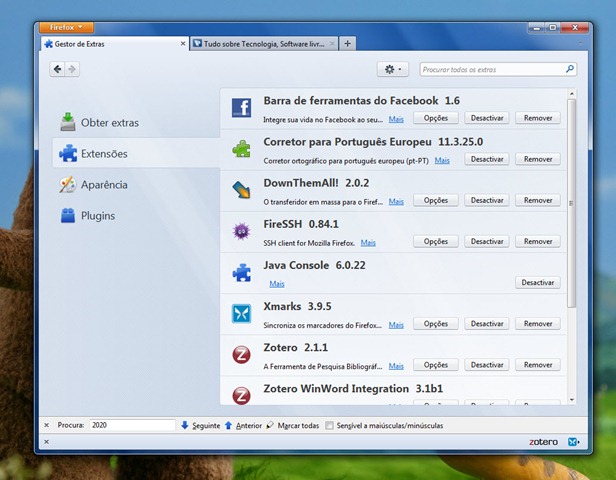This screenshot has width=616, height=480.
Task: Open Mais link for FireSSH
Action: point(368,243)
